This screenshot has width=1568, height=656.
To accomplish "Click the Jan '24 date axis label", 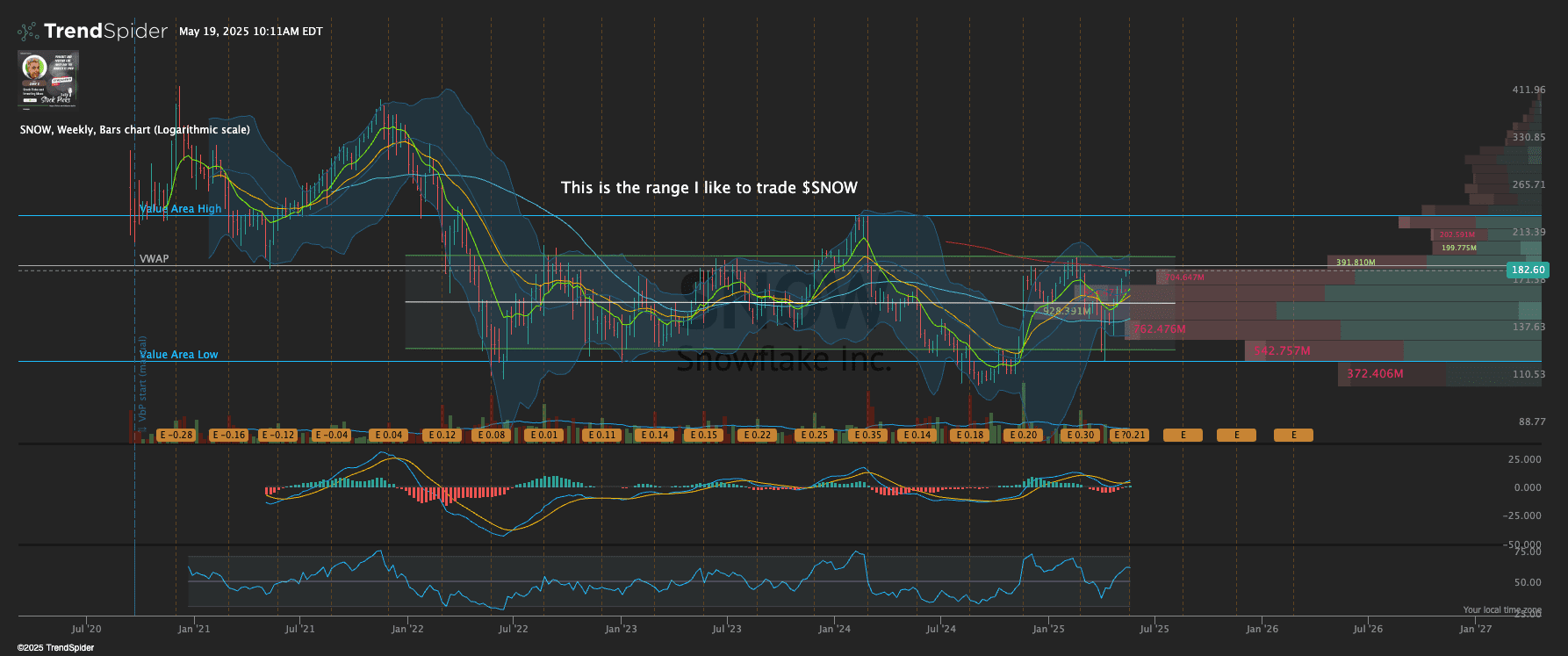I will click(834, 629).
